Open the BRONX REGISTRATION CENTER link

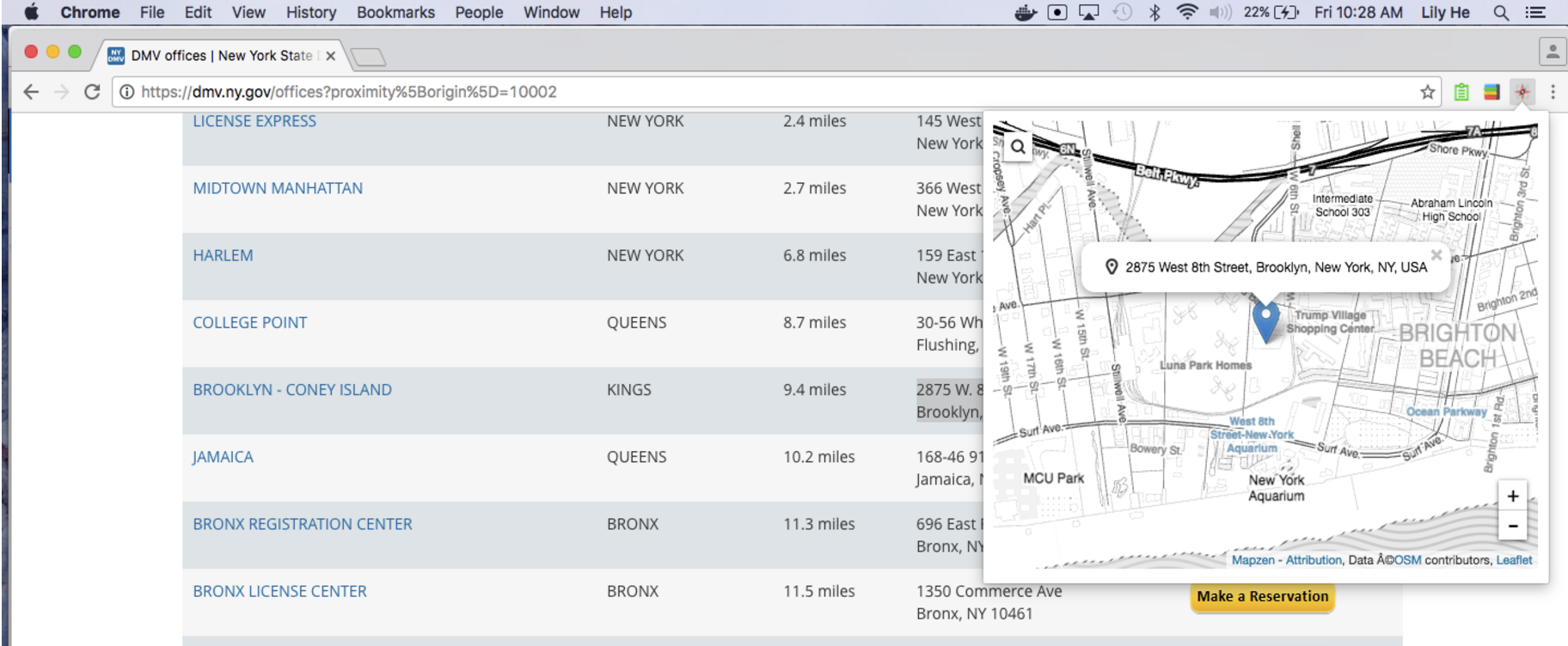[303, 524]
